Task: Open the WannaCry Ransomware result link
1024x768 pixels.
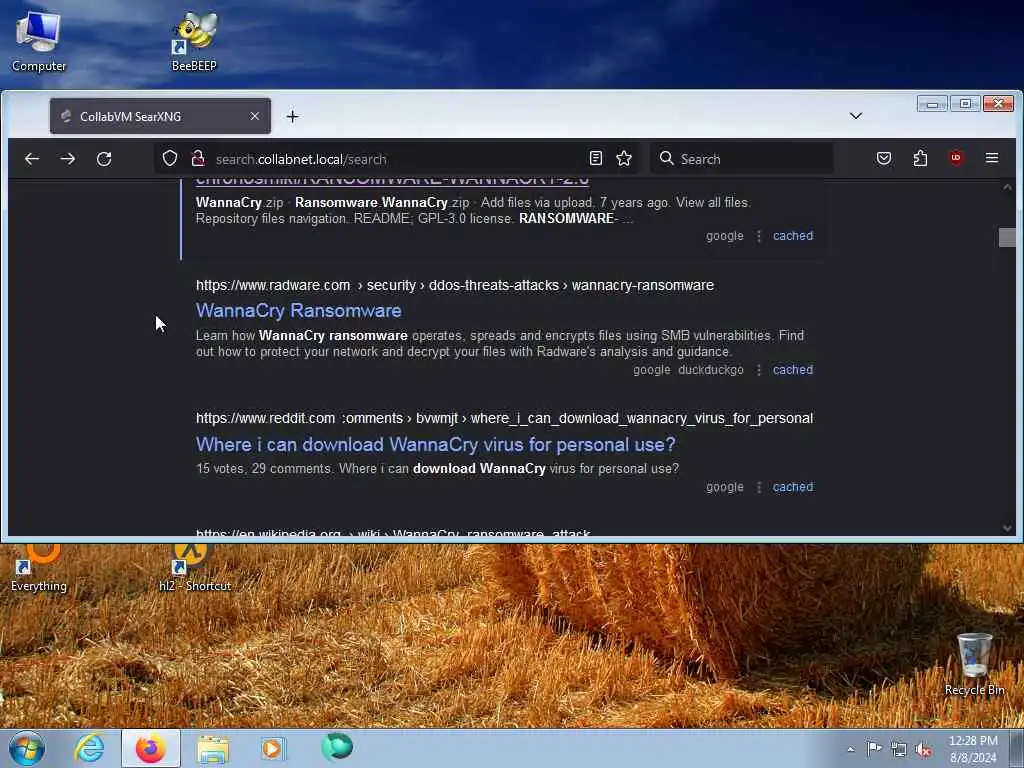Action: (x=298, y=311)
